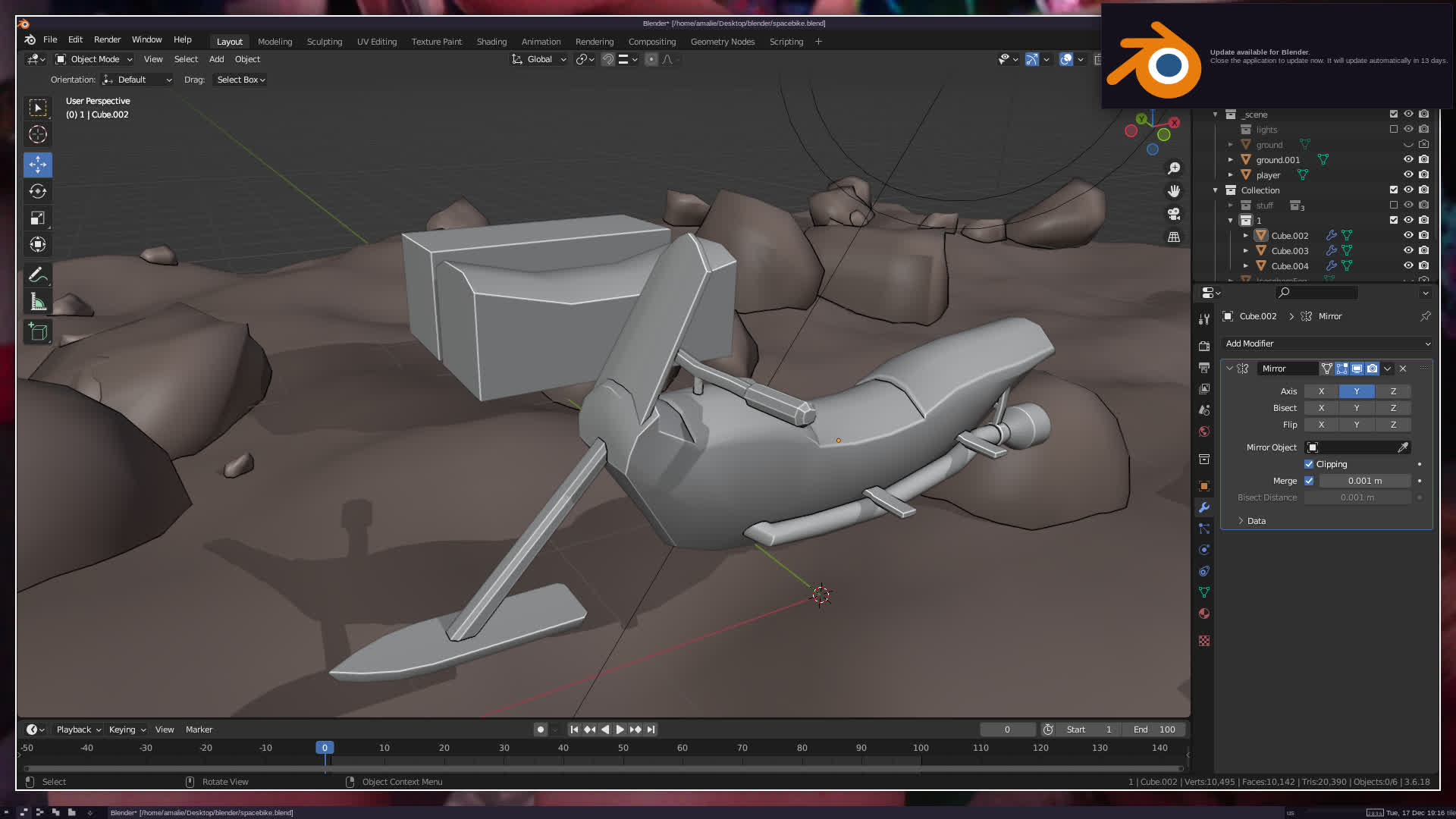Activate the Rotate tool
The height and width of the screenshot is (819, 1456).
(x=38, y=191)
